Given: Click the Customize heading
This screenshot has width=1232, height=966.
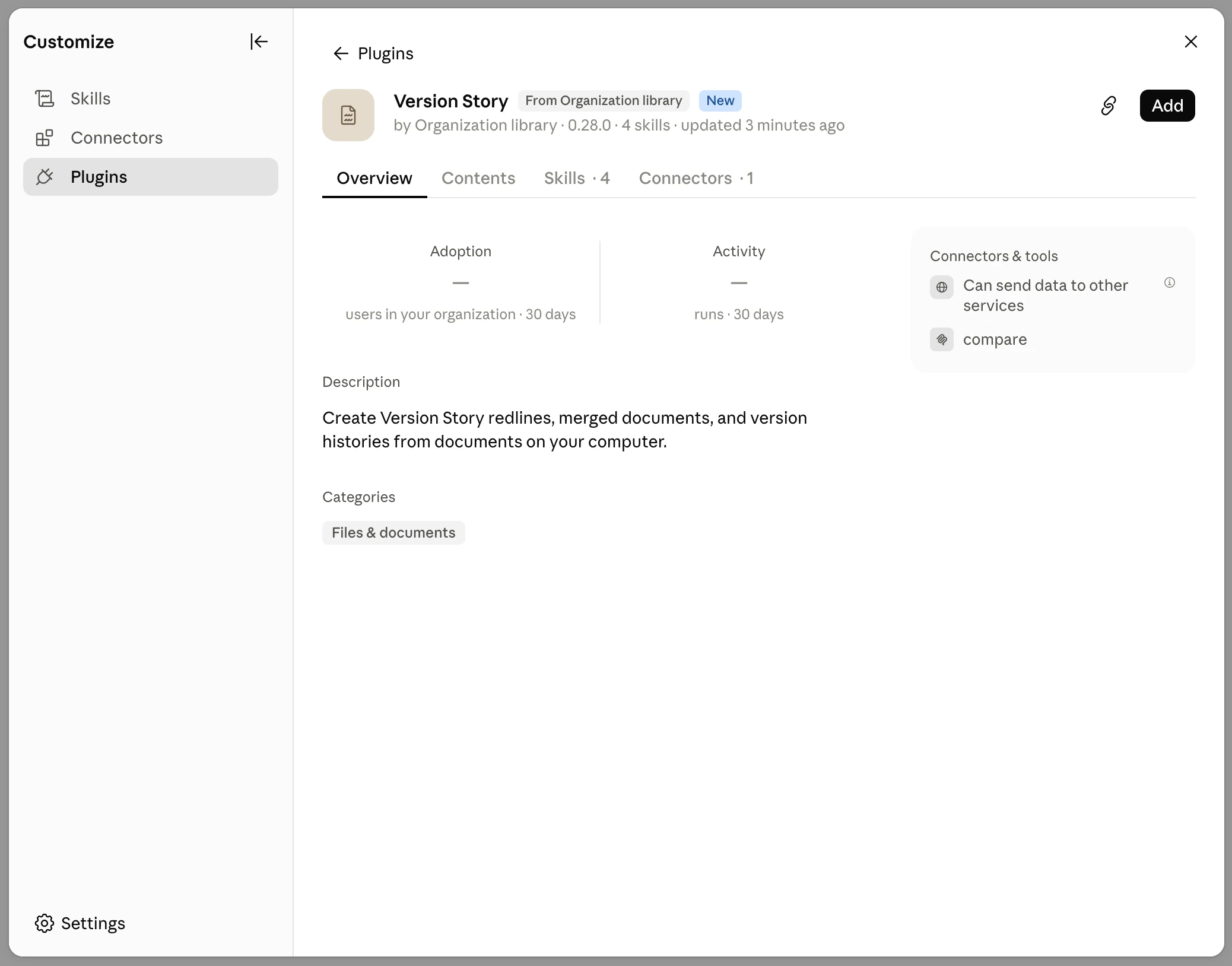Looking at the screenshot, I should tap(69, 42).
